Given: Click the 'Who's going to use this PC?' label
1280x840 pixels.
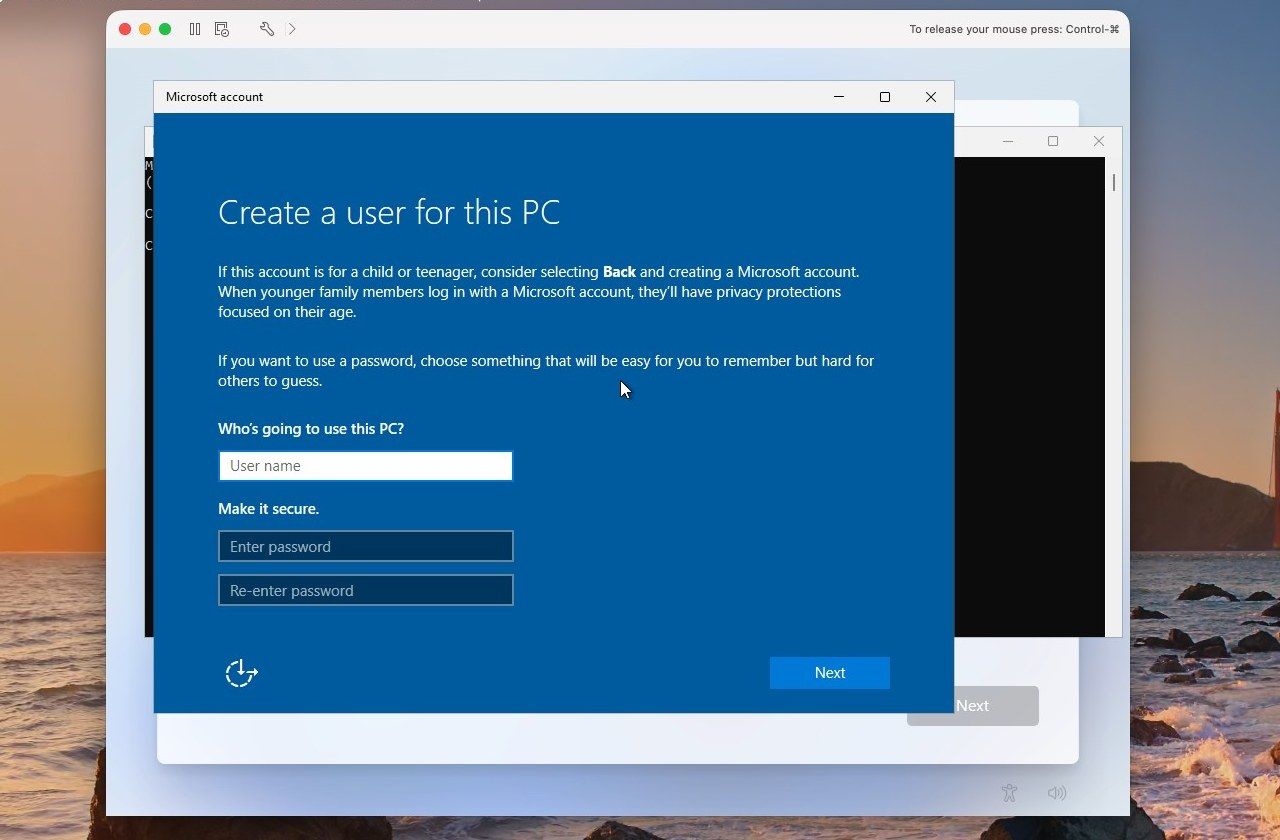Looking at the screenshot, I should coord(311,429).
